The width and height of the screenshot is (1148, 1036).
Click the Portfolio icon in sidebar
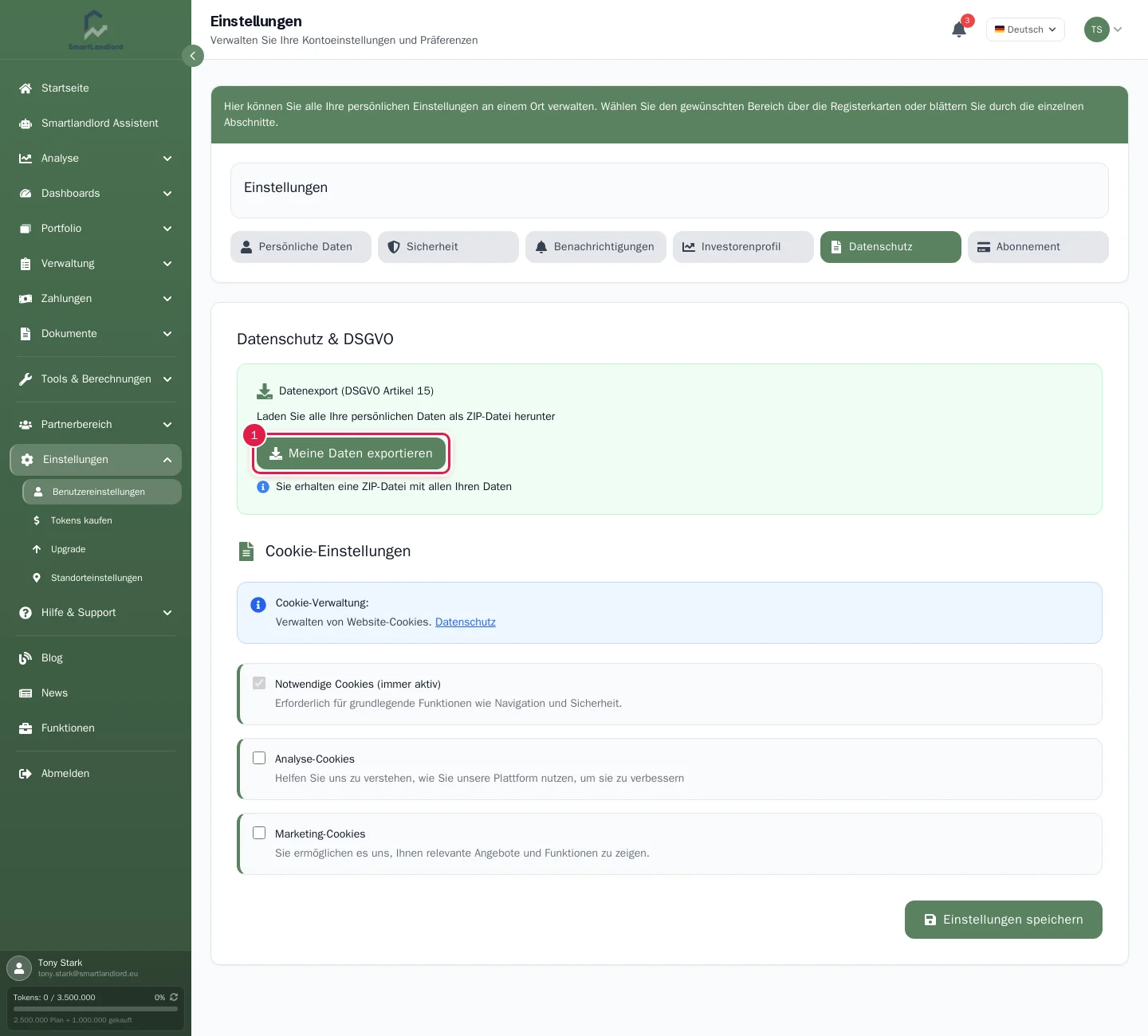coord(26,229)
